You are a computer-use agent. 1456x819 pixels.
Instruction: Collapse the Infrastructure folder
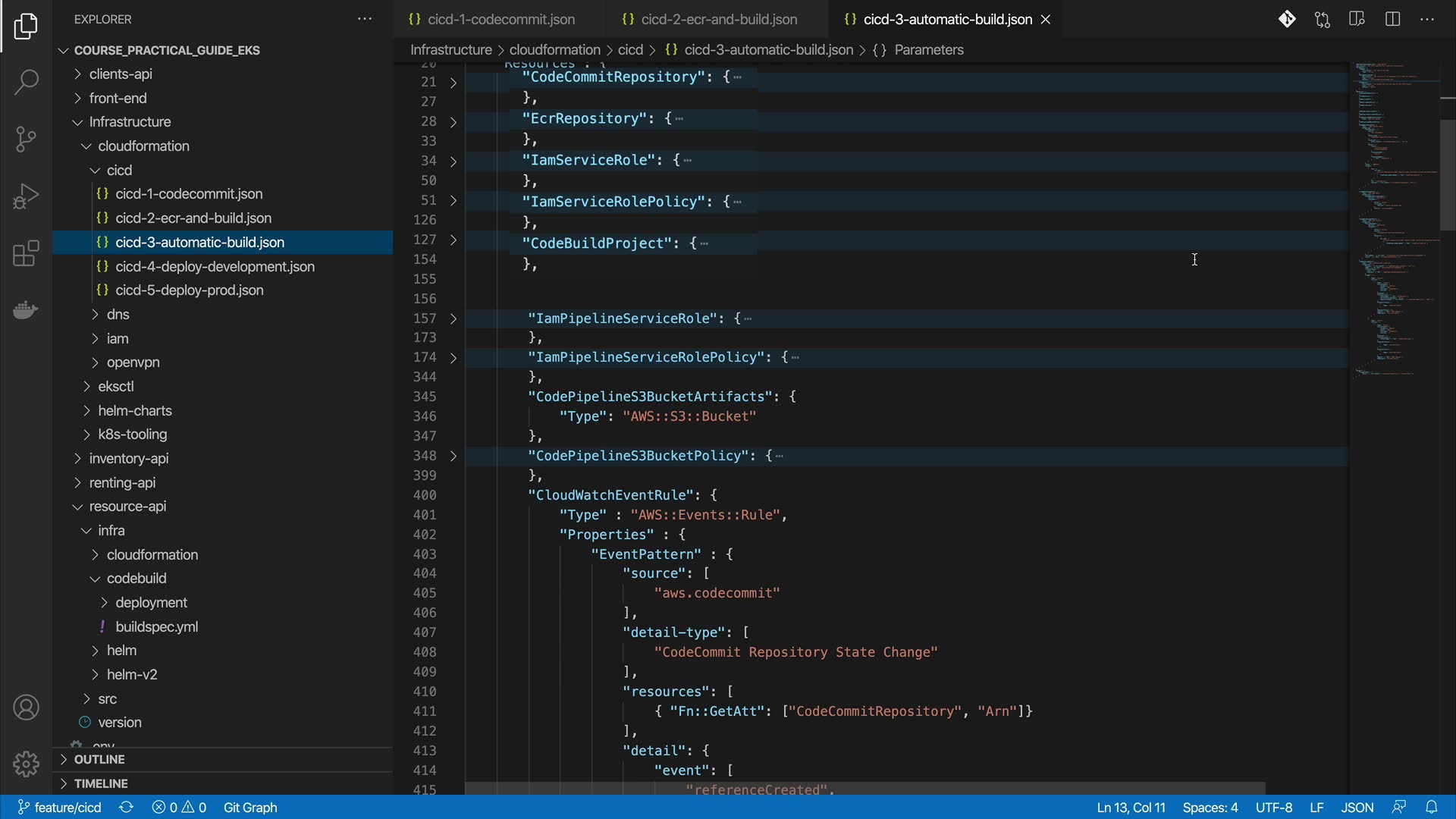coord(130,122)
